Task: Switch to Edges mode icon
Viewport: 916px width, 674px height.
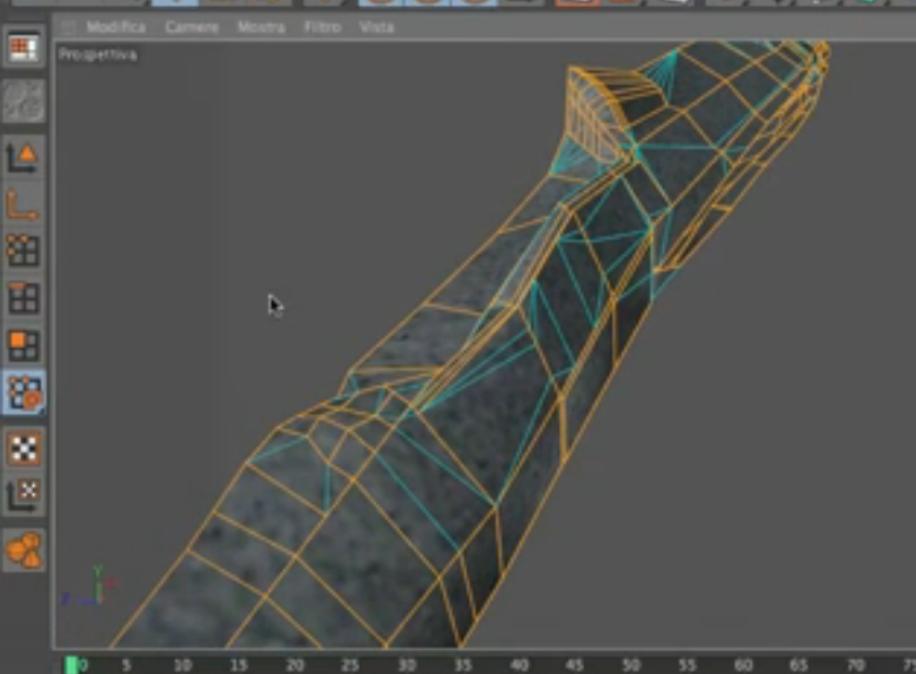Action: click(24, 298)
